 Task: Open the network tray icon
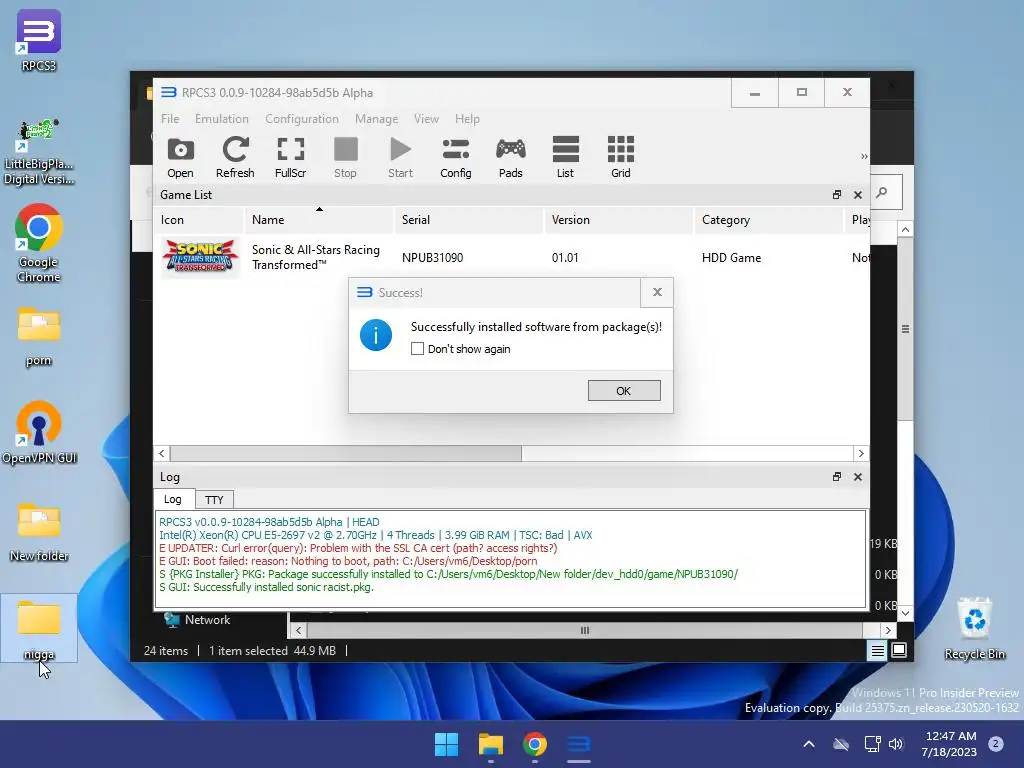872,744
